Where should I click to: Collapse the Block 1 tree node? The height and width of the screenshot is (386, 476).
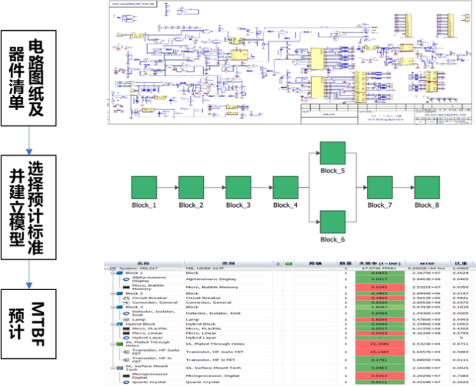click(x=113, y=273)
